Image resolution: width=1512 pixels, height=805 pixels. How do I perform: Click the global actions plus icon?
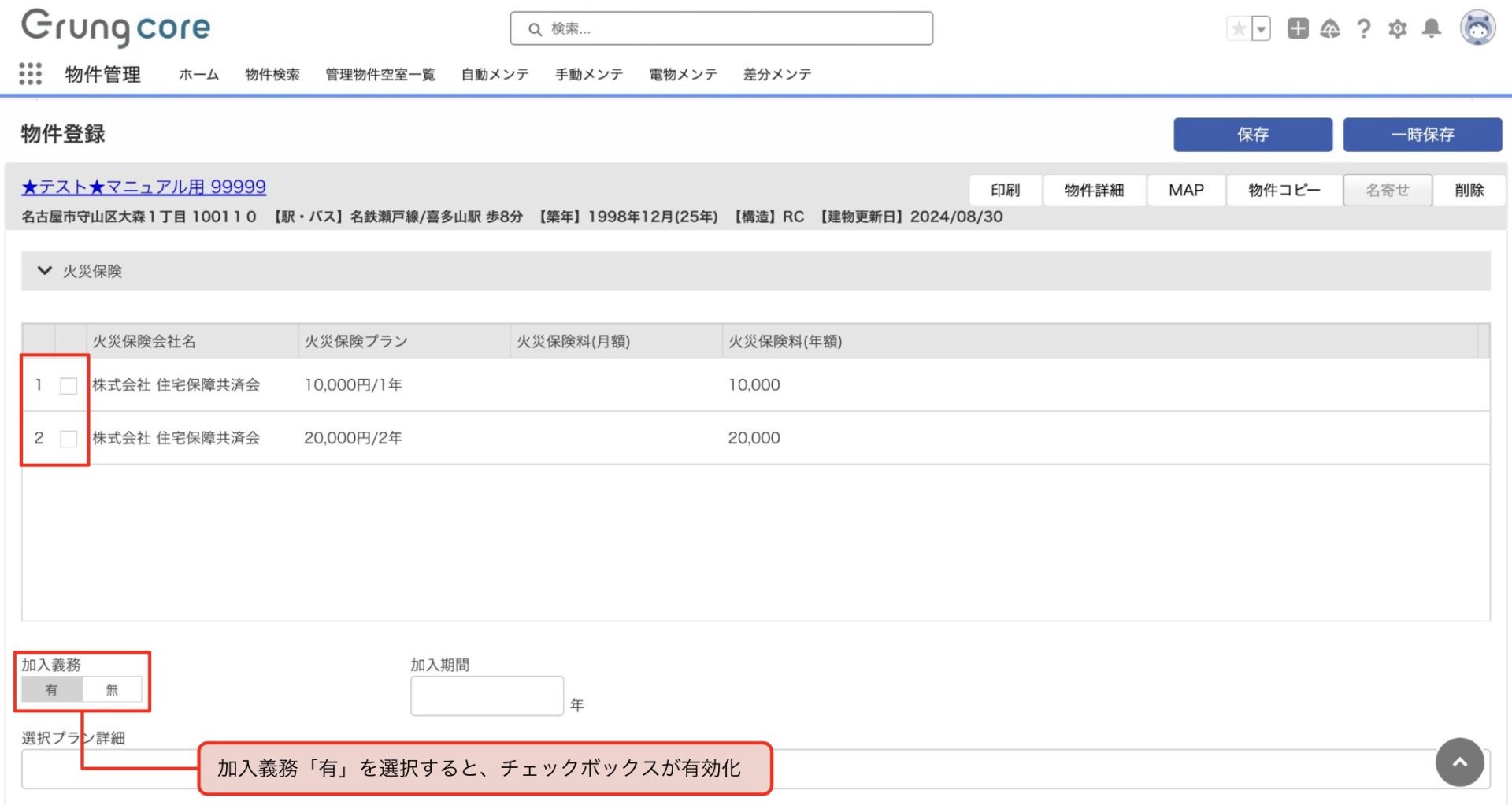coord(1297,29)
